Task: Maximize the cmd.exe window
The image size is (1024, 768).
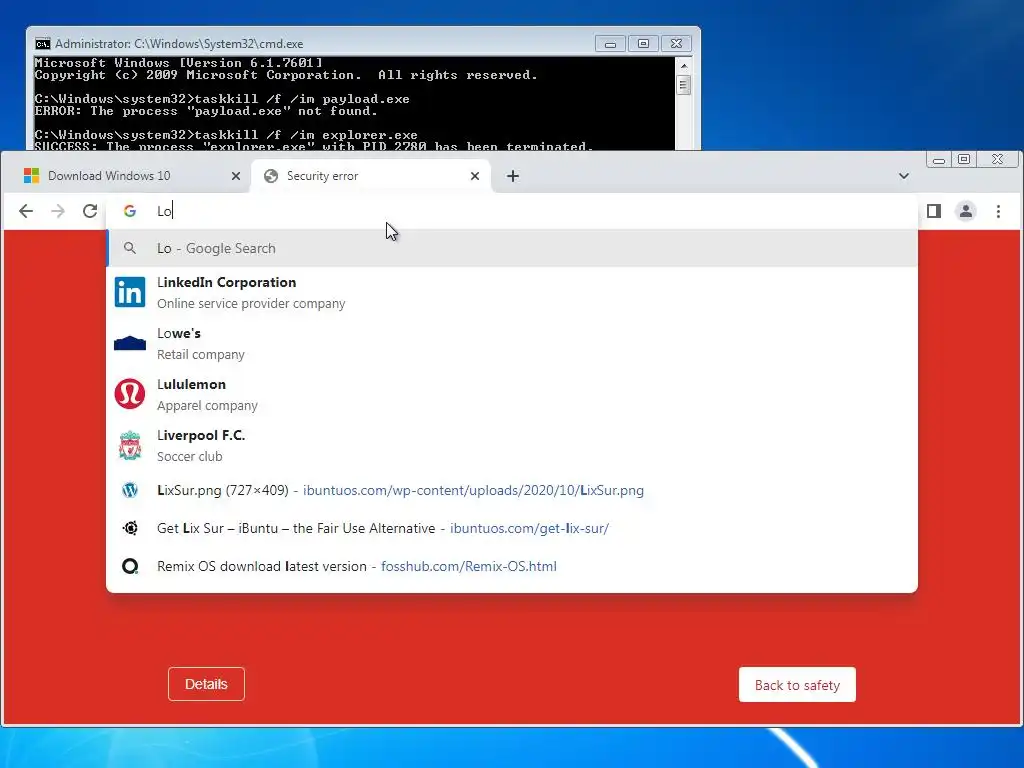Action: (x=643, y=44)
